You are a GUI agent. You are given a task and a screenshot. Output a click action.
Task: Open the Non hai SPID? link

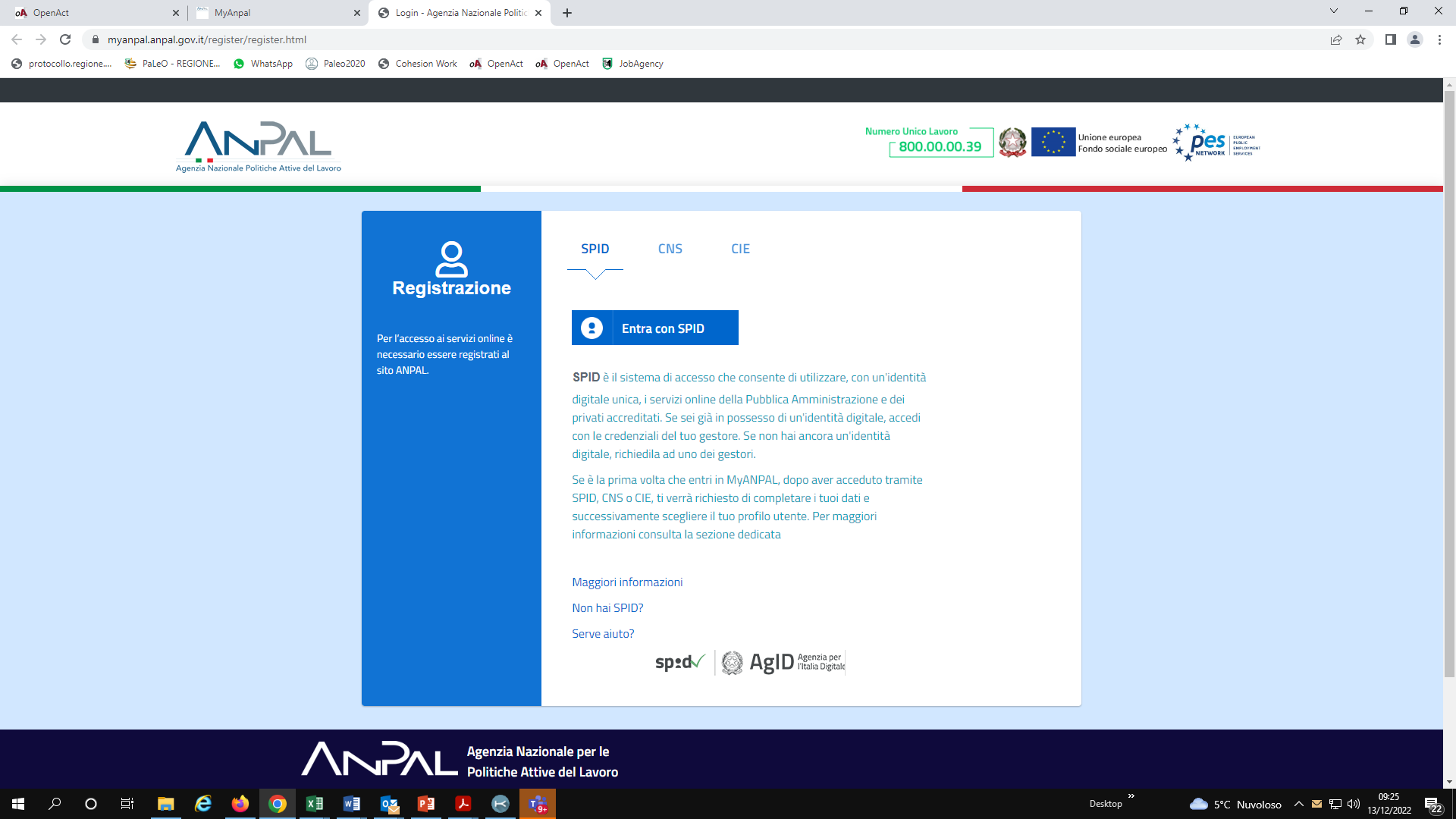tap(607, 607)
